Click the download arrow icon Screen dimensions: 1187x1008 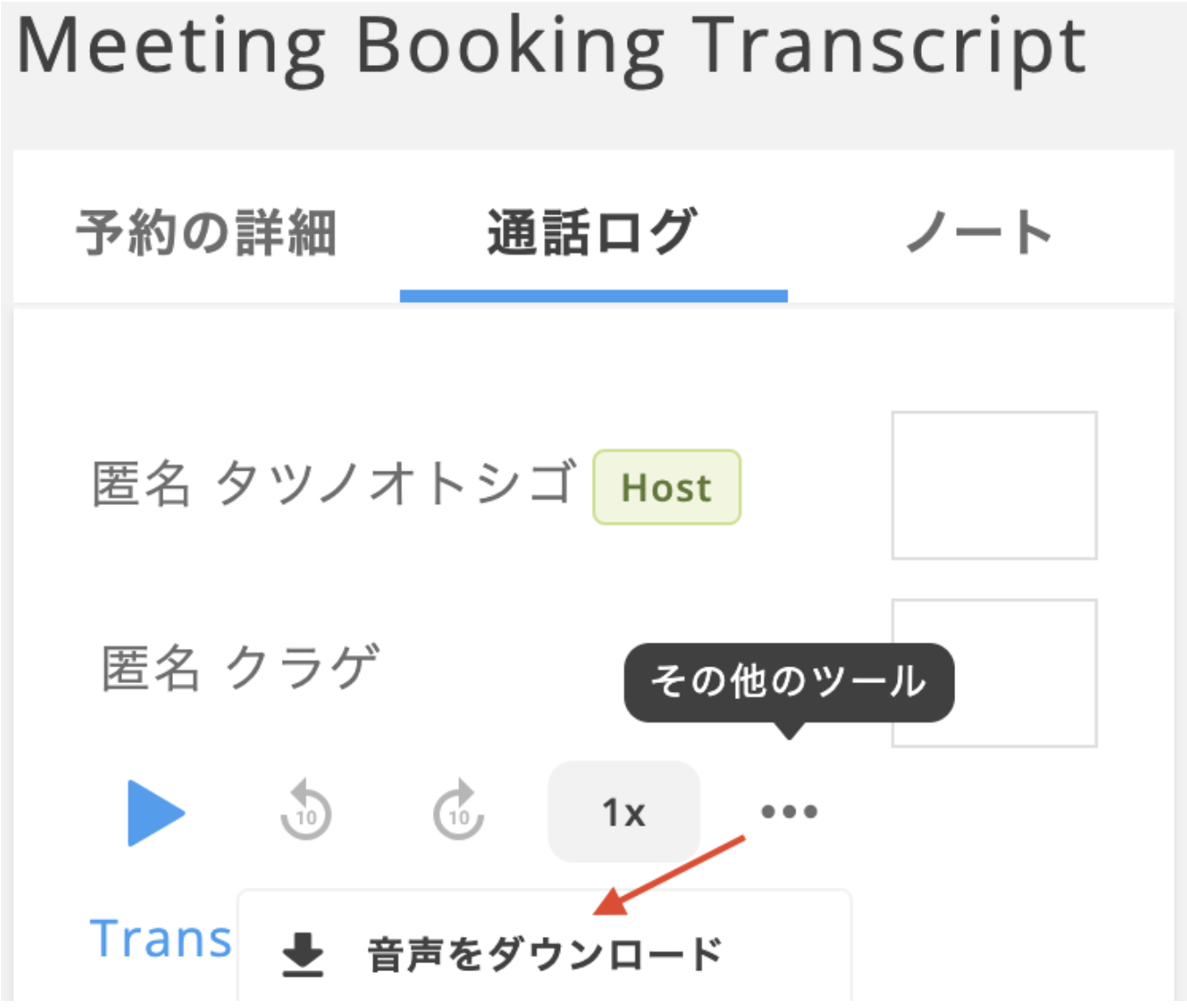point(303,955)
